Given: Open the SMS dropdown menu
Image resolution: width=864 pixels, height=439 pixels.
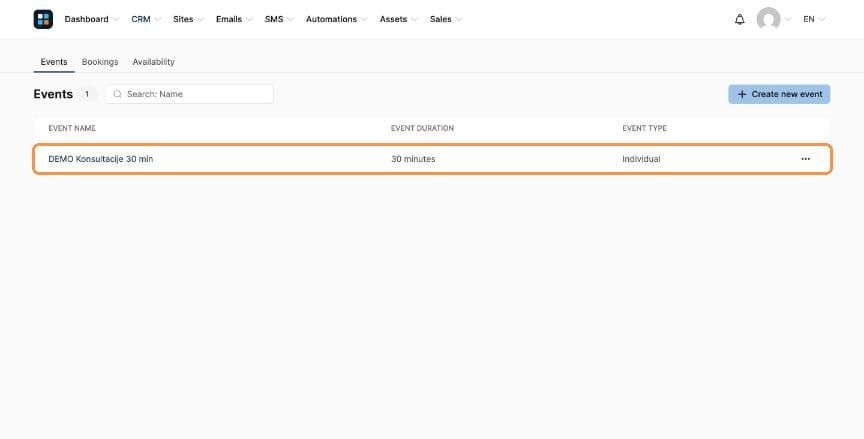Looking at the screenshot, I should point(279,19).
